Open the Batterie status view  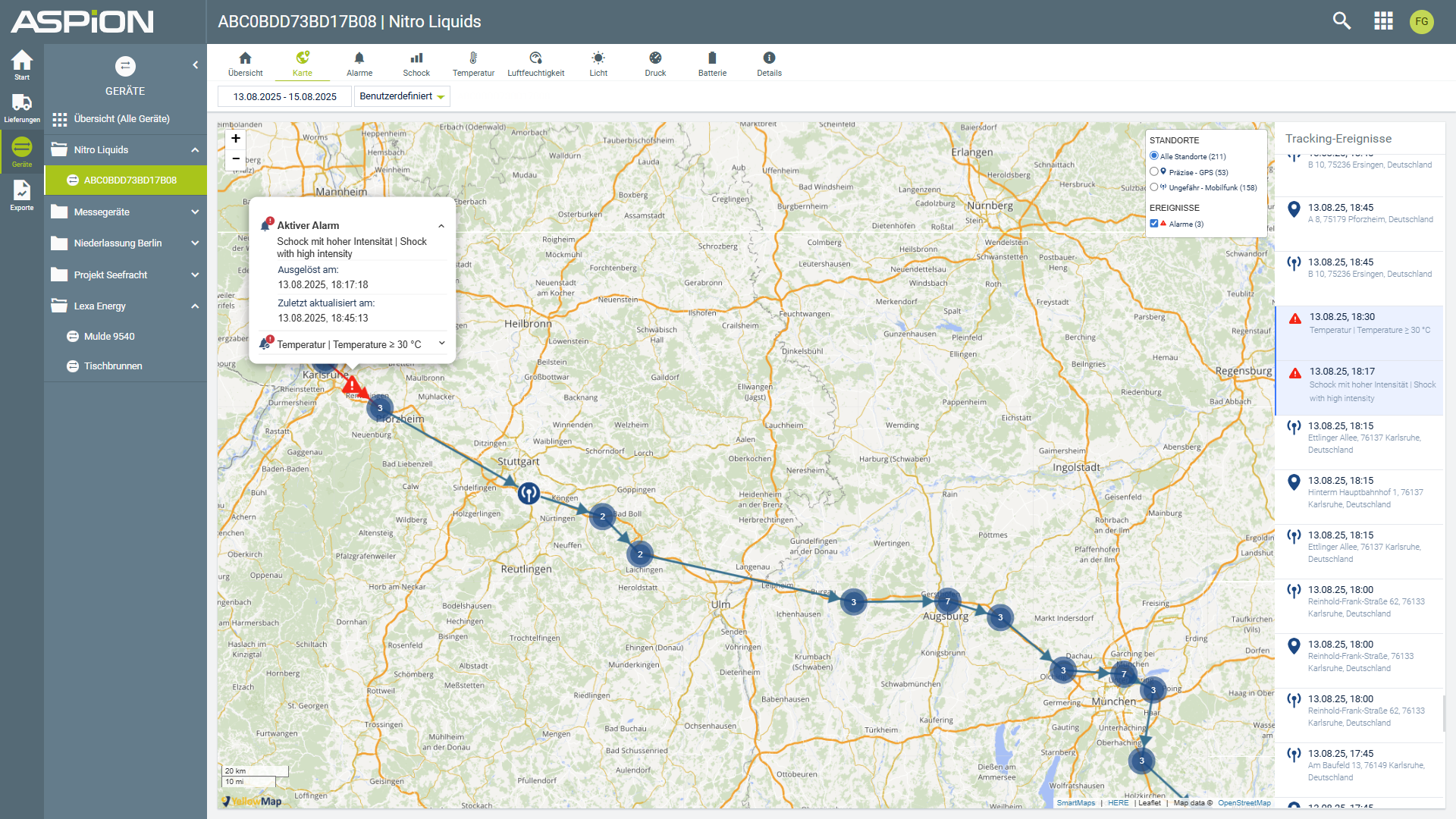pyautogui.click(x=711, y=64)
